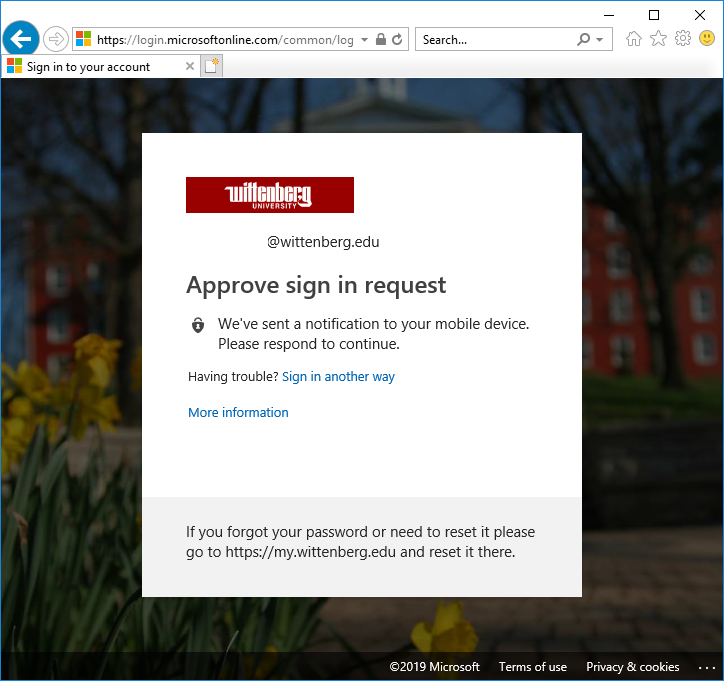The width and height of the screenshot is (724, 681).
Task: Close the browser window
Action: coord(700,15)
